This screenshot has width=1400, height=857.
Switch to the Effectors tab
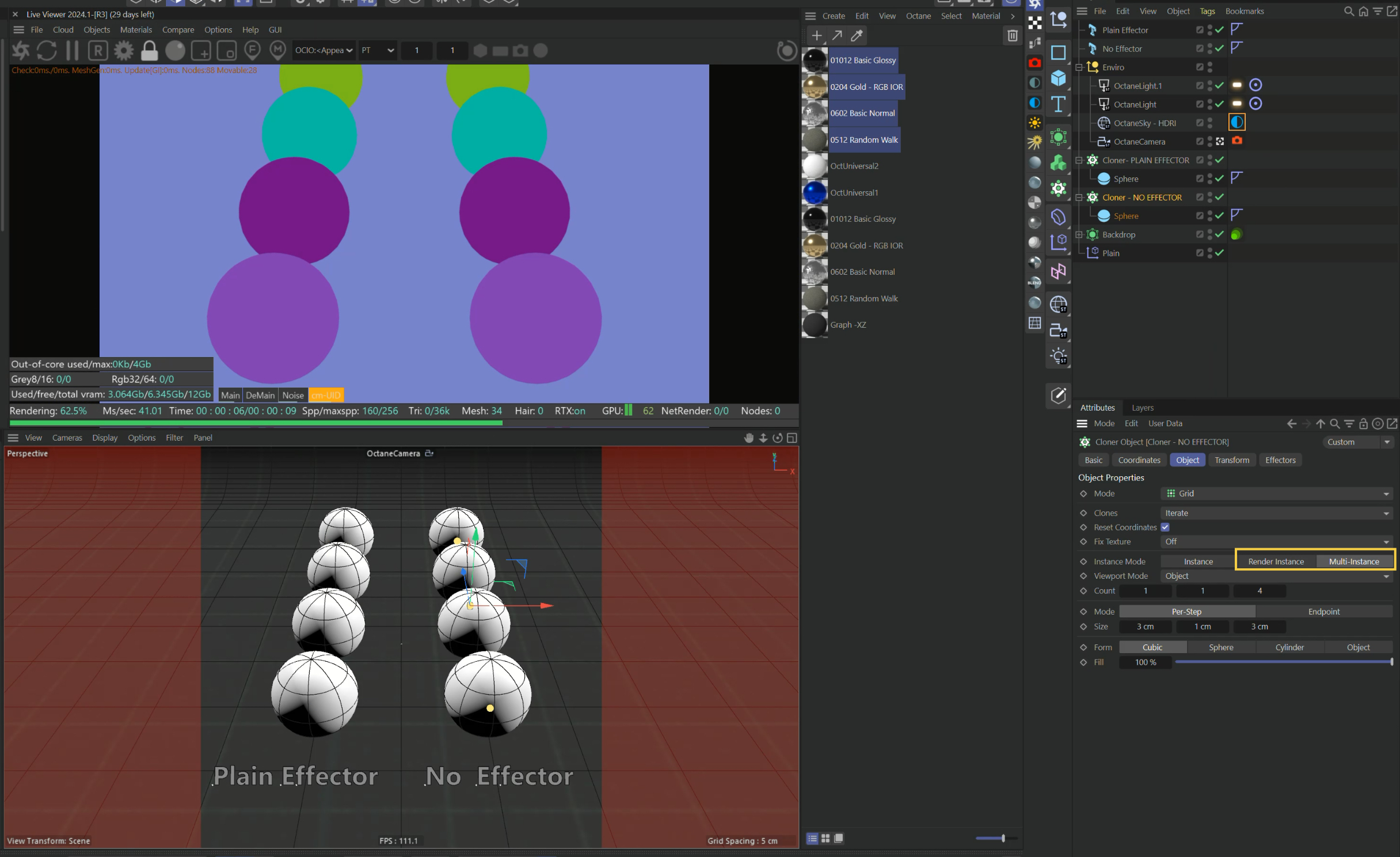click(1280, 460)
